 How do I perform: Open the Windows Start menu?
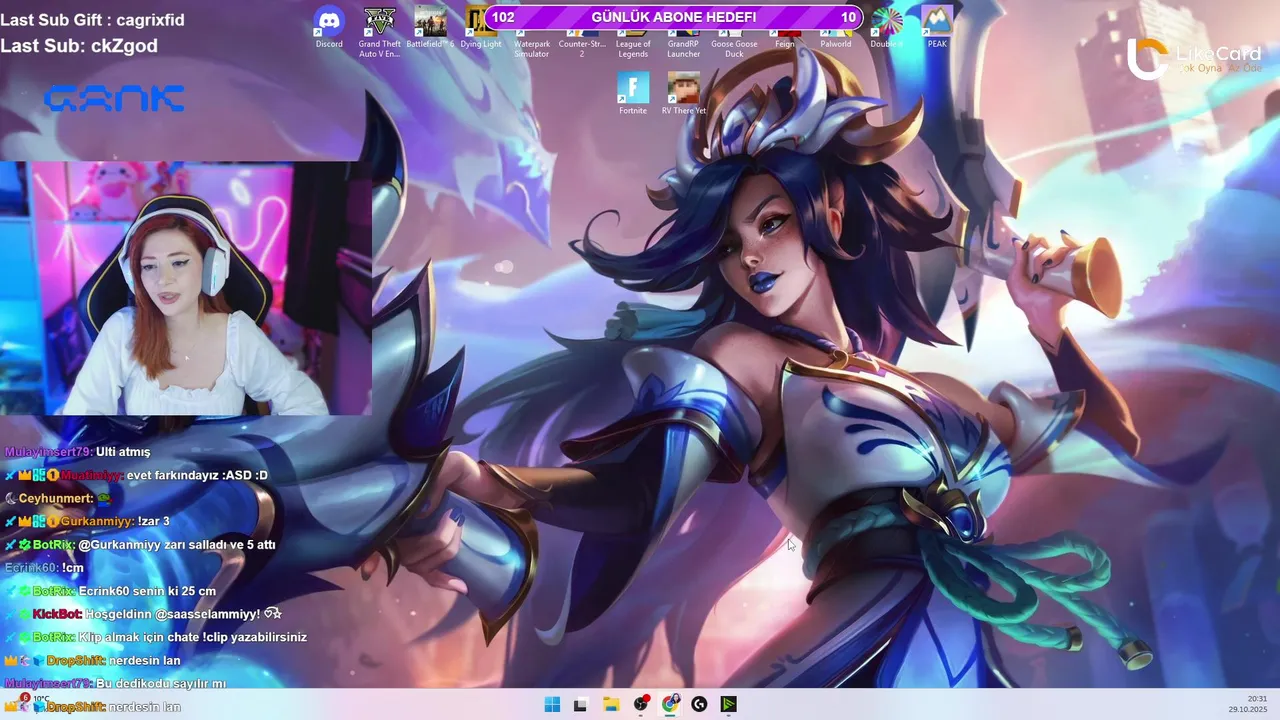click(552, 704)
